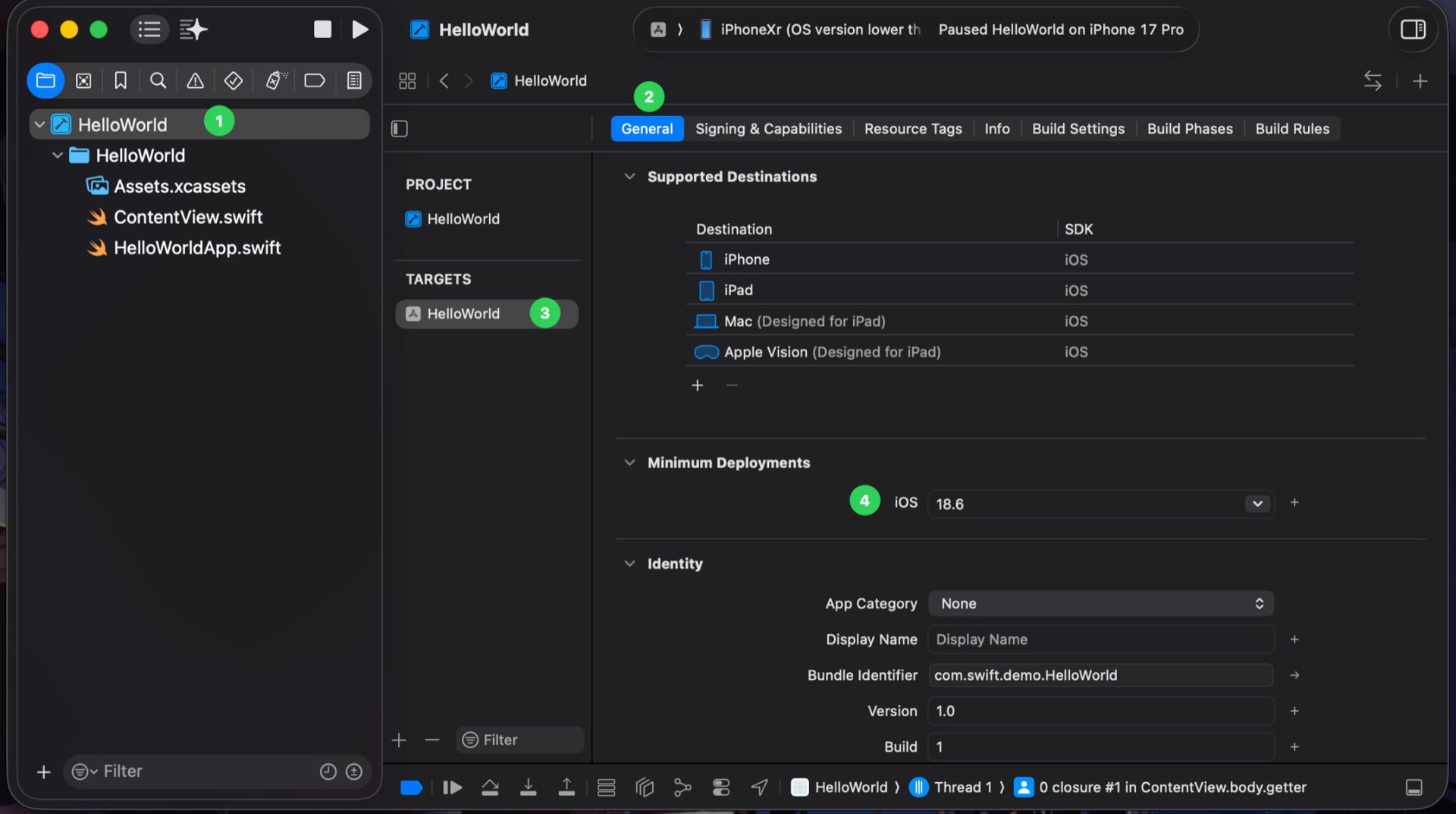Go back in editor history
Image resolution: width=1456 pixels, height=814 pixels.
[x=444, y=81]
